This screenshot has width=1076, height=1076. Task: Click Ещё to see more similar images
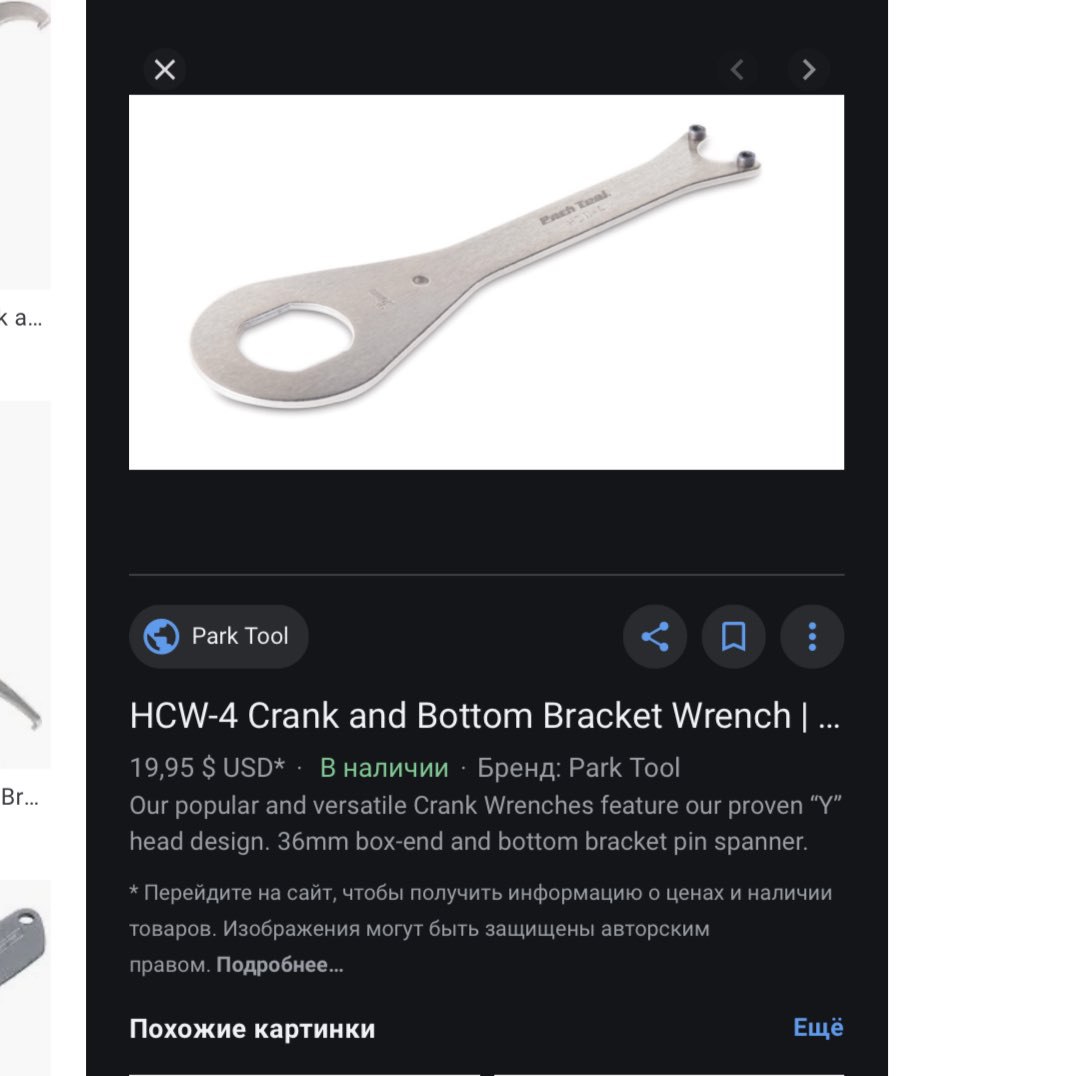(x=818, y=1027)
